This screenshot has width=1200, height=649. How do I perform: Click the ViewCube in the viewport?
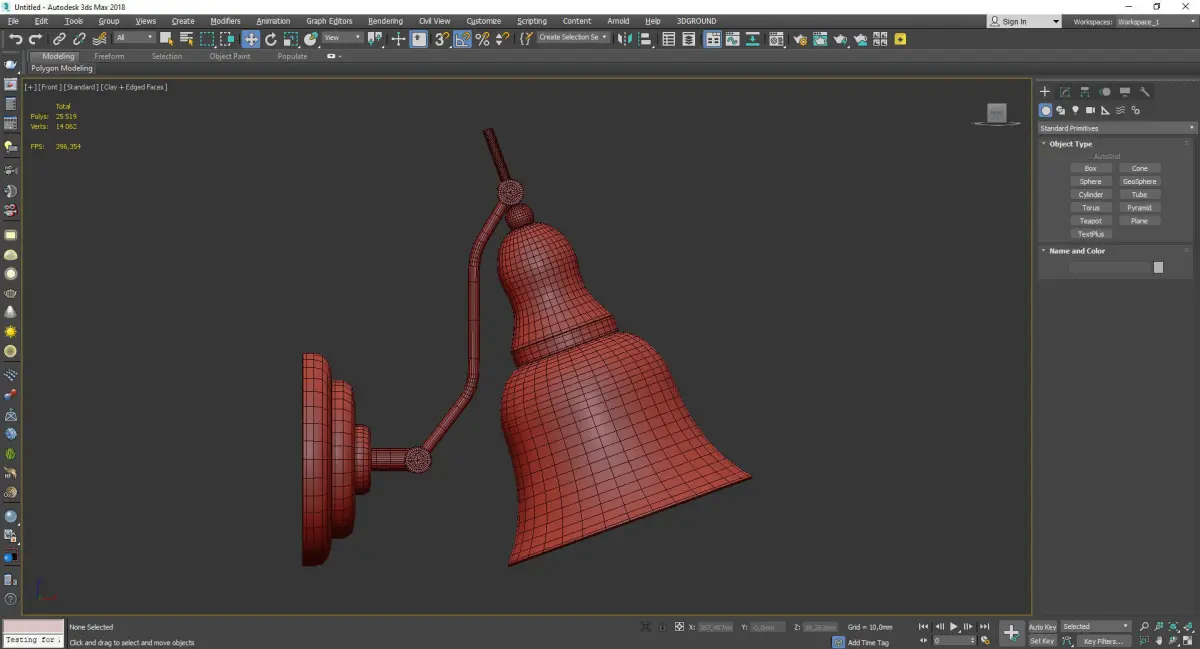pyautogui.click(x=996, y=114)
